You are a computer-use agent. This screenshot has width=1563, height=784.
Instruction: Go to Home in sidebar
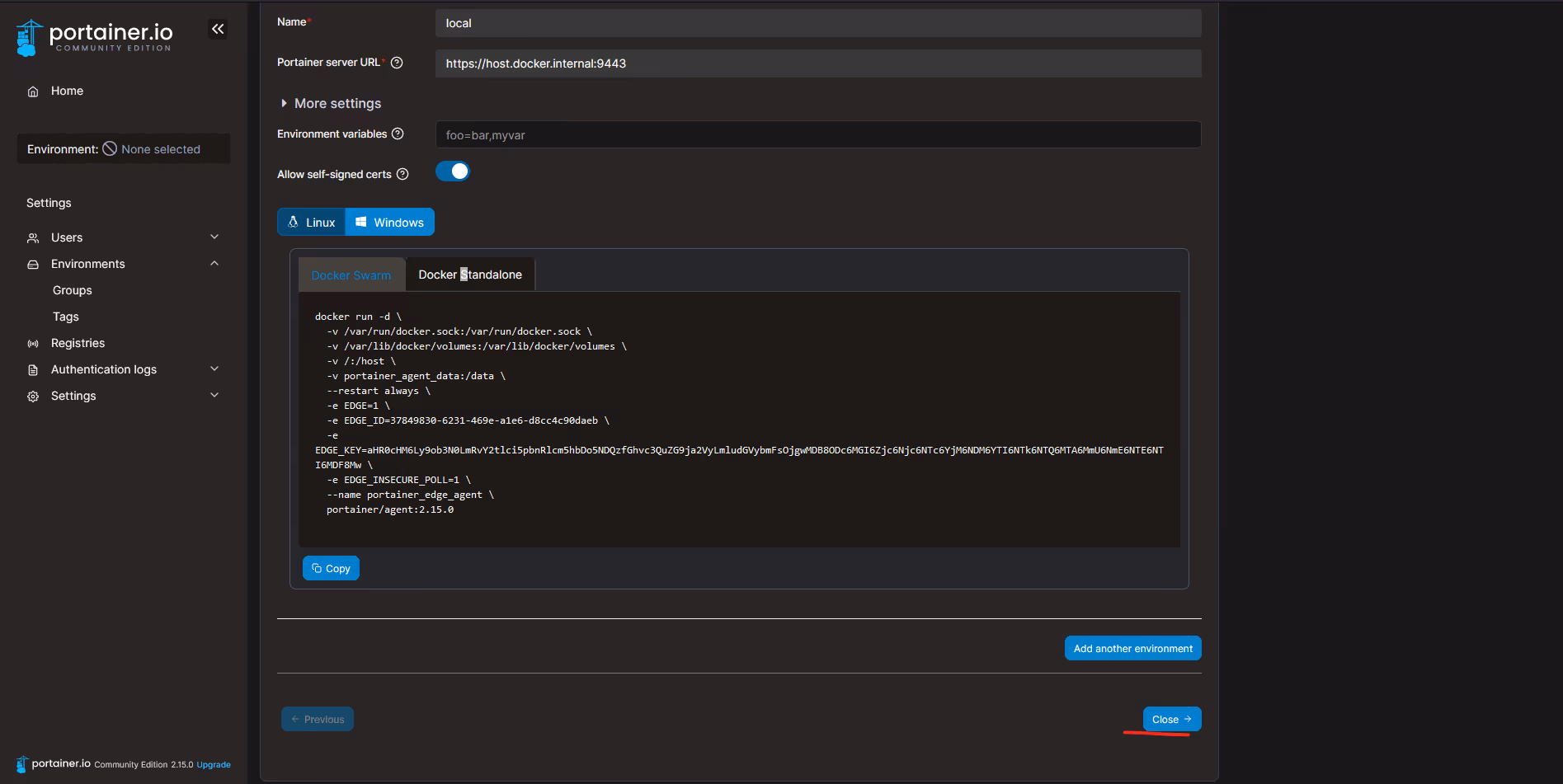67,91
